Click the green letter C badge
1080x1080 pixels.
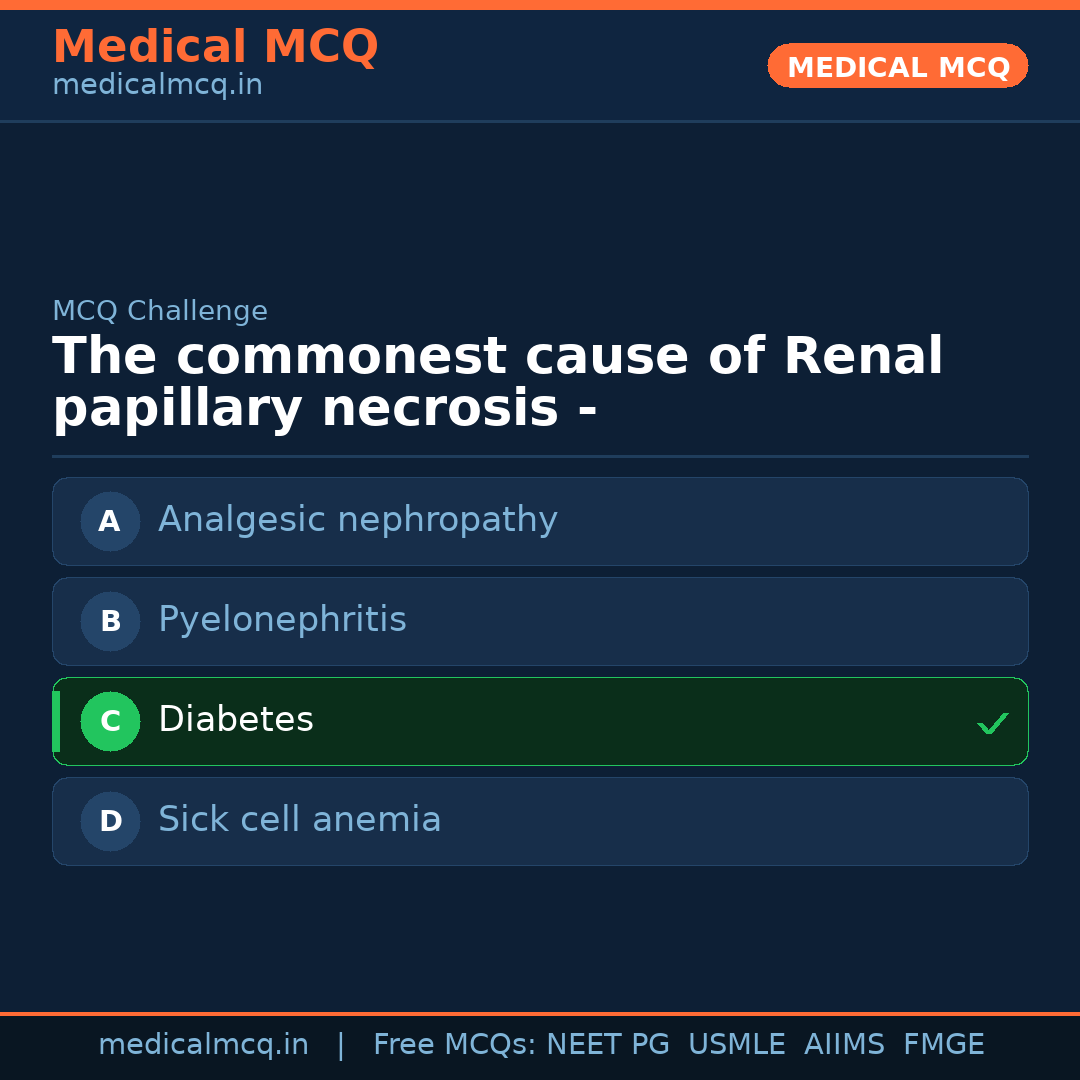110,721
